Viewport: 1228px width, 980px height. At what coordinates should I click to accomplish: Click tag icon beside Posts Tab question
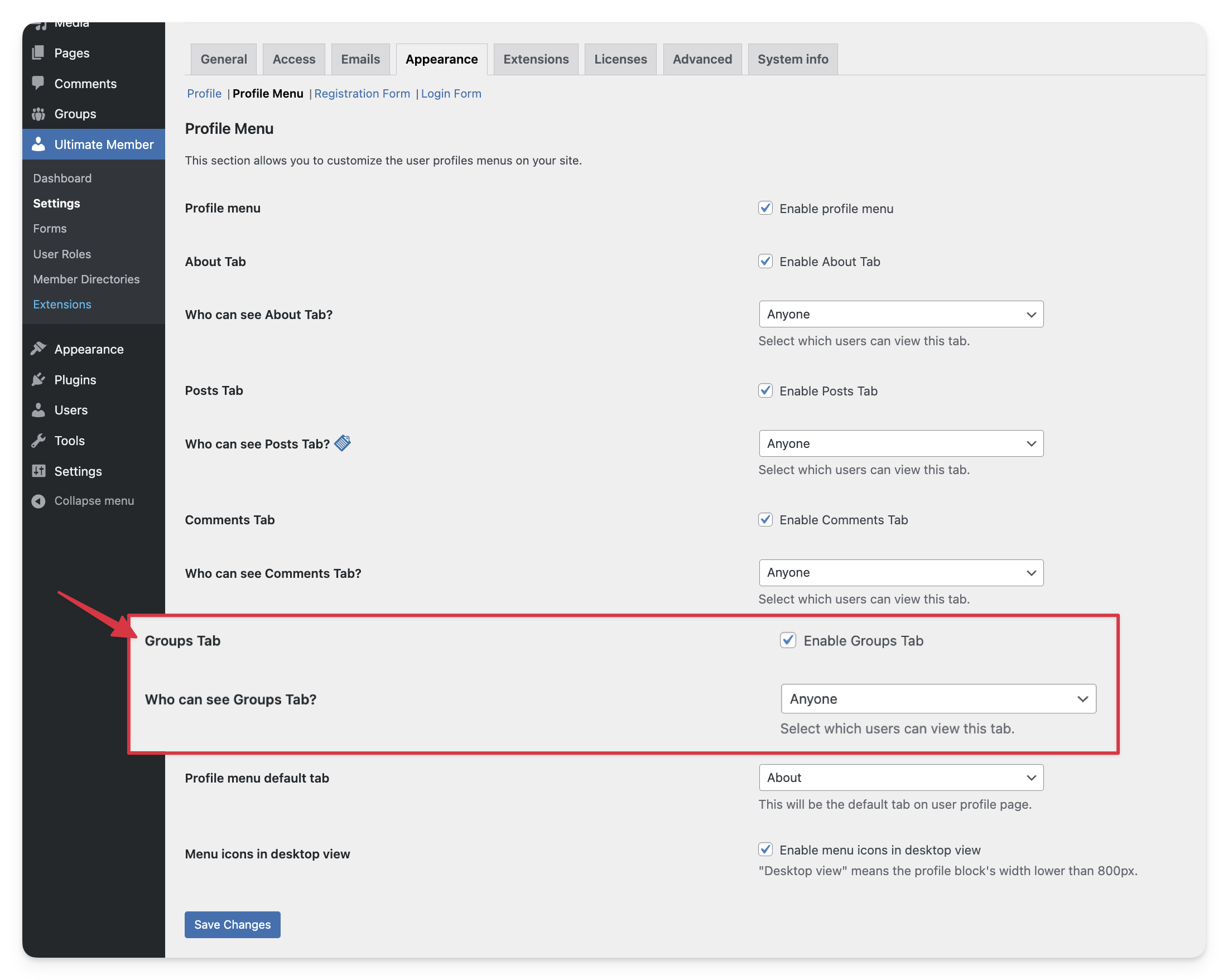tap(343, 443)
